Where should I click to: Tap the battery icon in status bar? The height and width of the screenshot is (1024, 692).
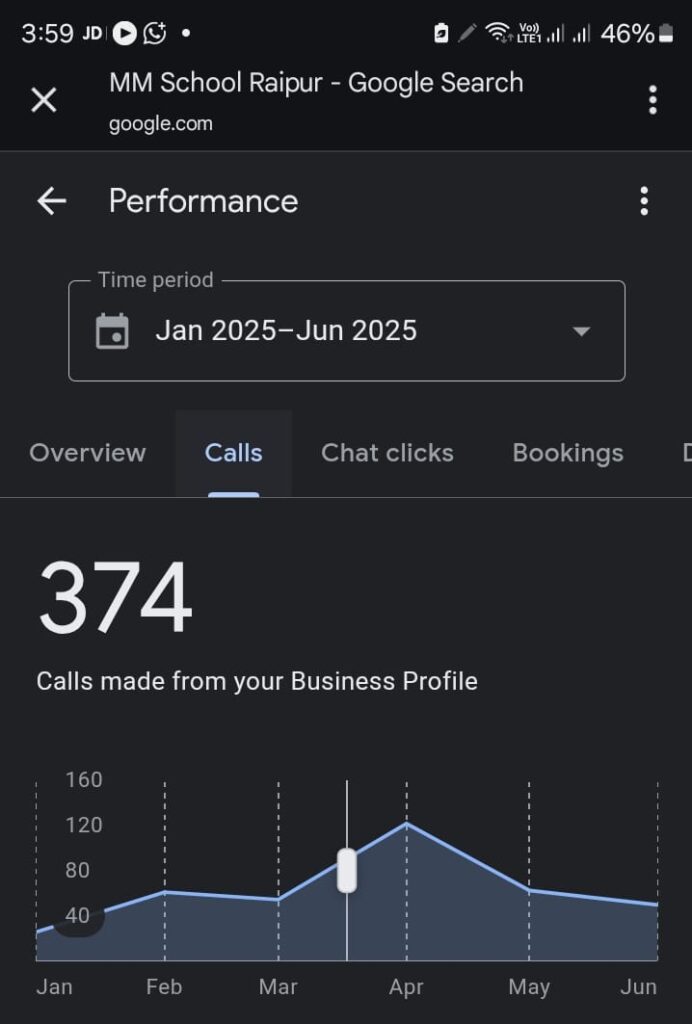[x=665, y=34]
